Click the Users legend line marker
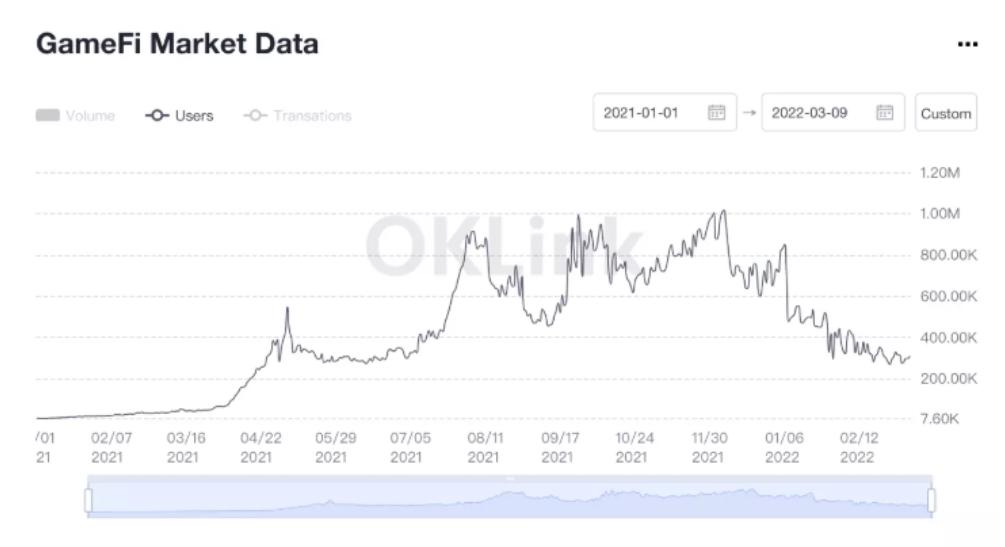 (156, 116)
